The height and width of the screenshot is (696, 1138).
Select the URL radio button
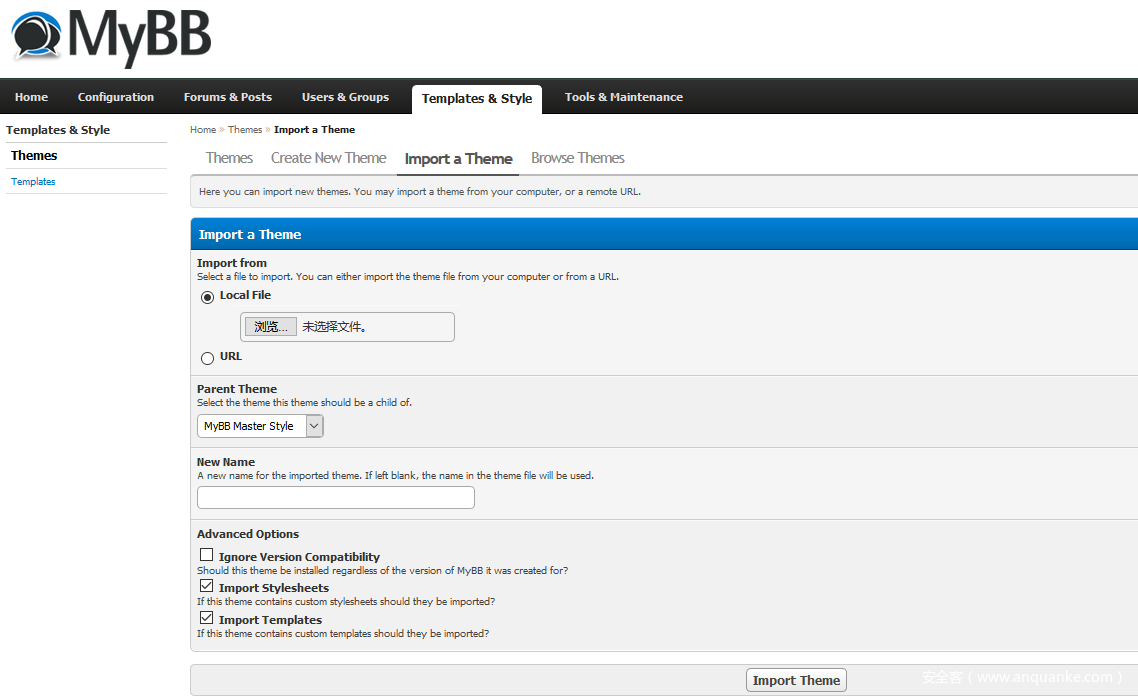pyautogui.click(x=207, y=358)
